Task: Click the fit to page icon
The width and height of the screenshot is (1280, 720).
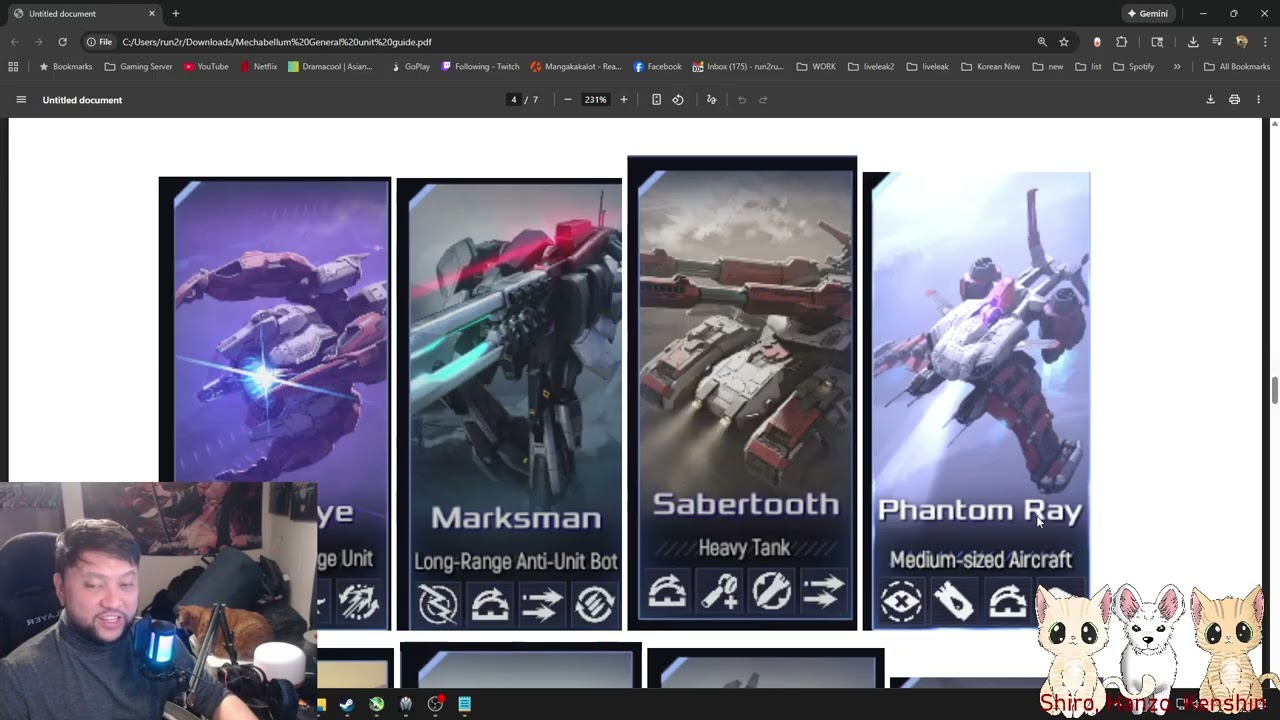Action: coord(656,100)
